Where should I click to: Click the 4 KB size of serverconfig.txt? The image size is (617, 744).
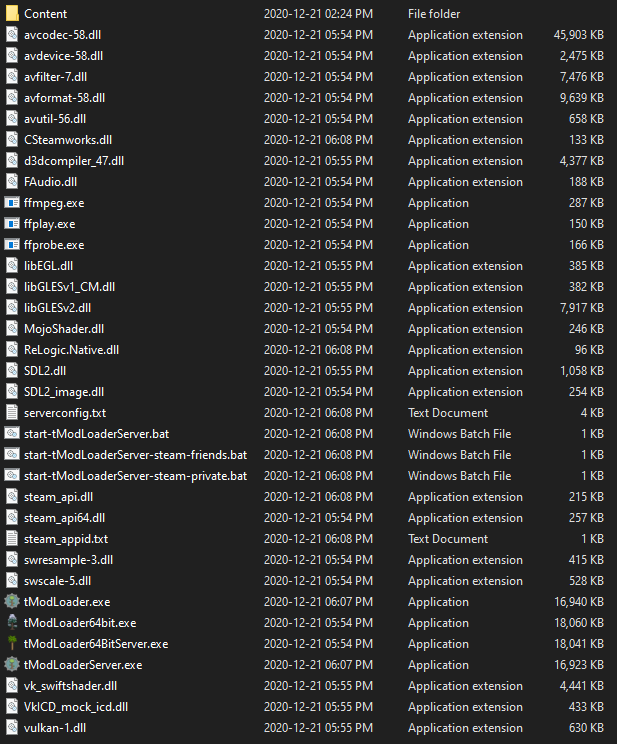coord(592,413)
